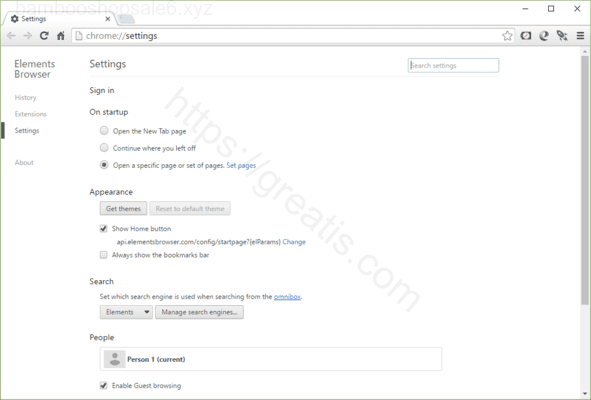Screen dimensions: 591x400
Task: Go to home page via house icon
Action: (x=61, y=36)
